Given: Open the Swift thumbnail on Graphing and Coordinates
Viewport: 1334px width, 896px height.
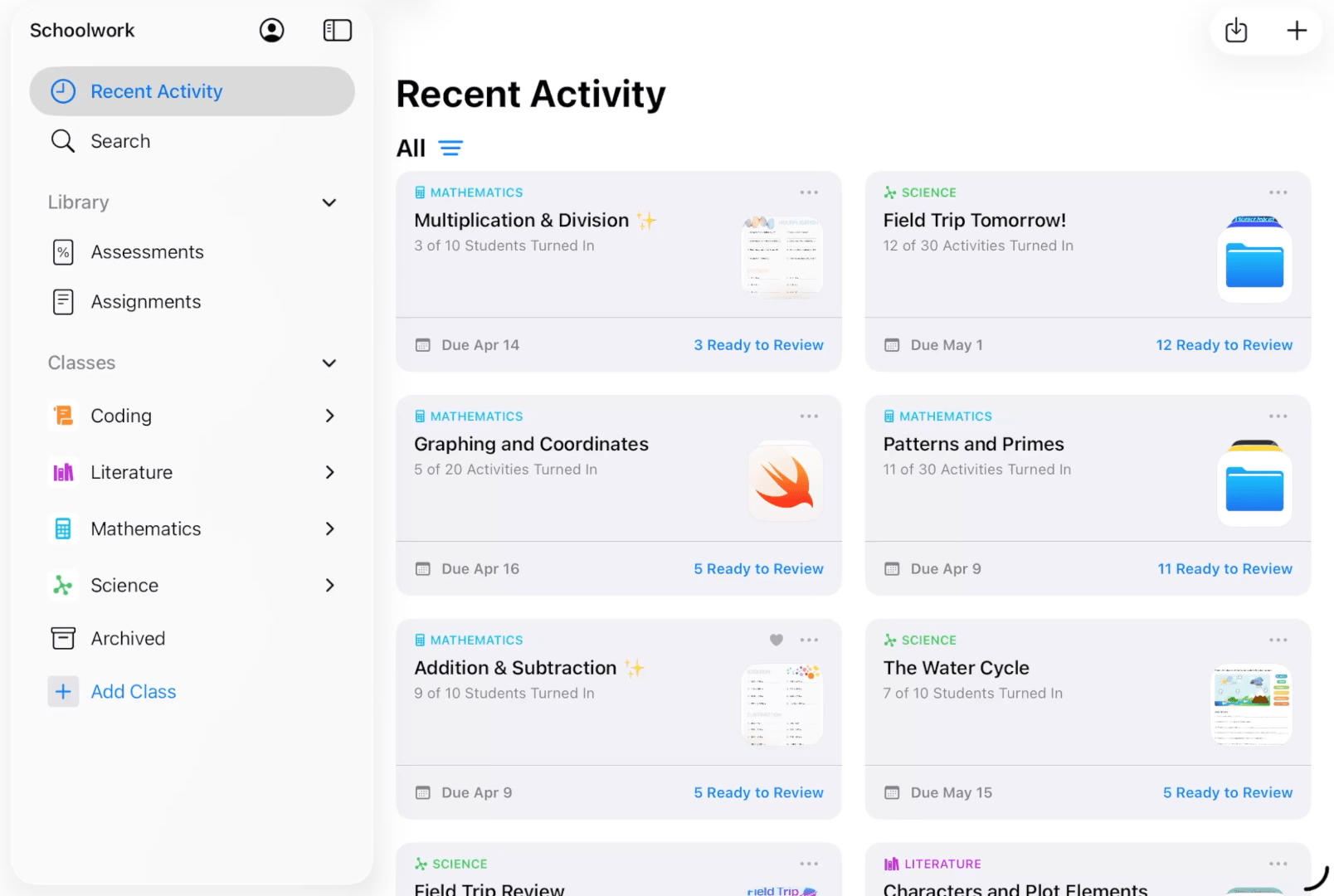Looking at the screenshot, I should [x=784, y=481].
